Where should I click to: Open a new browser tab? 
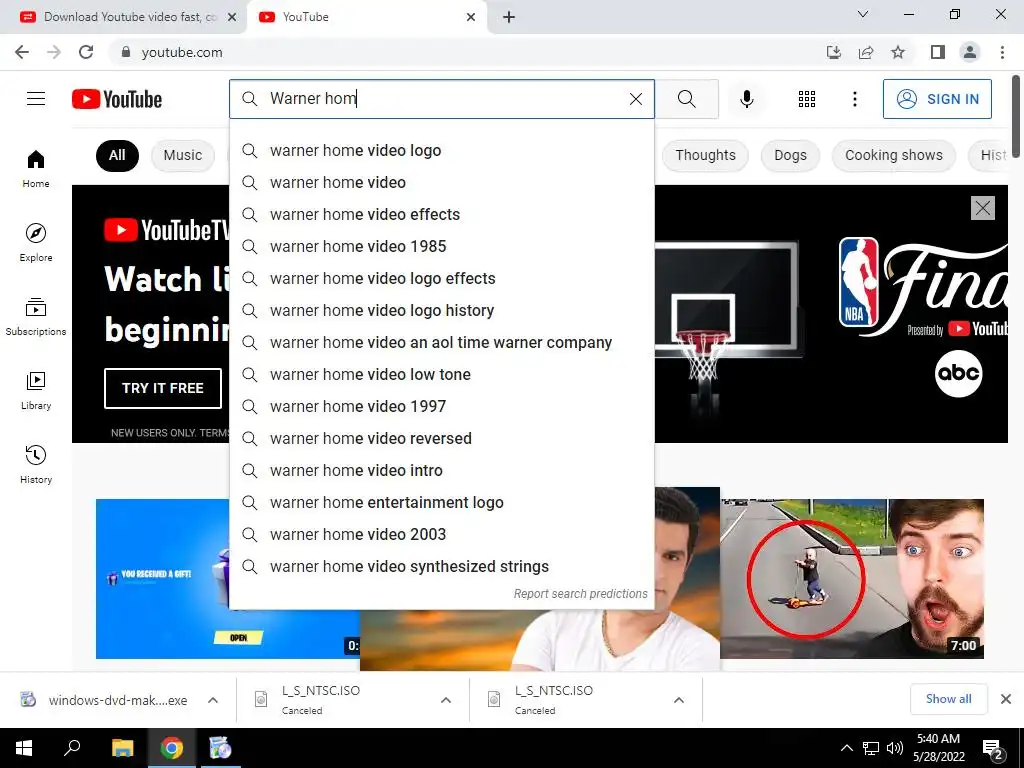click(509, 17)
